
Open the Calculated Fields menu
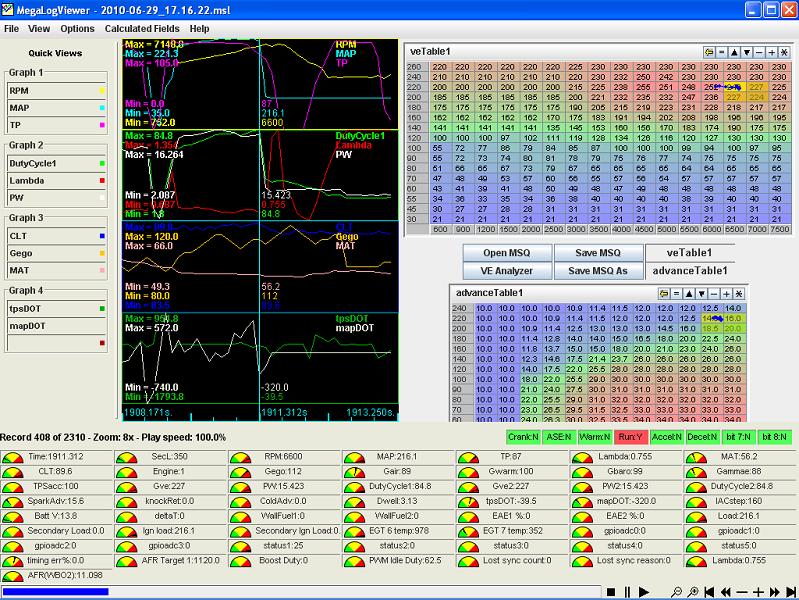click(142, 29)
